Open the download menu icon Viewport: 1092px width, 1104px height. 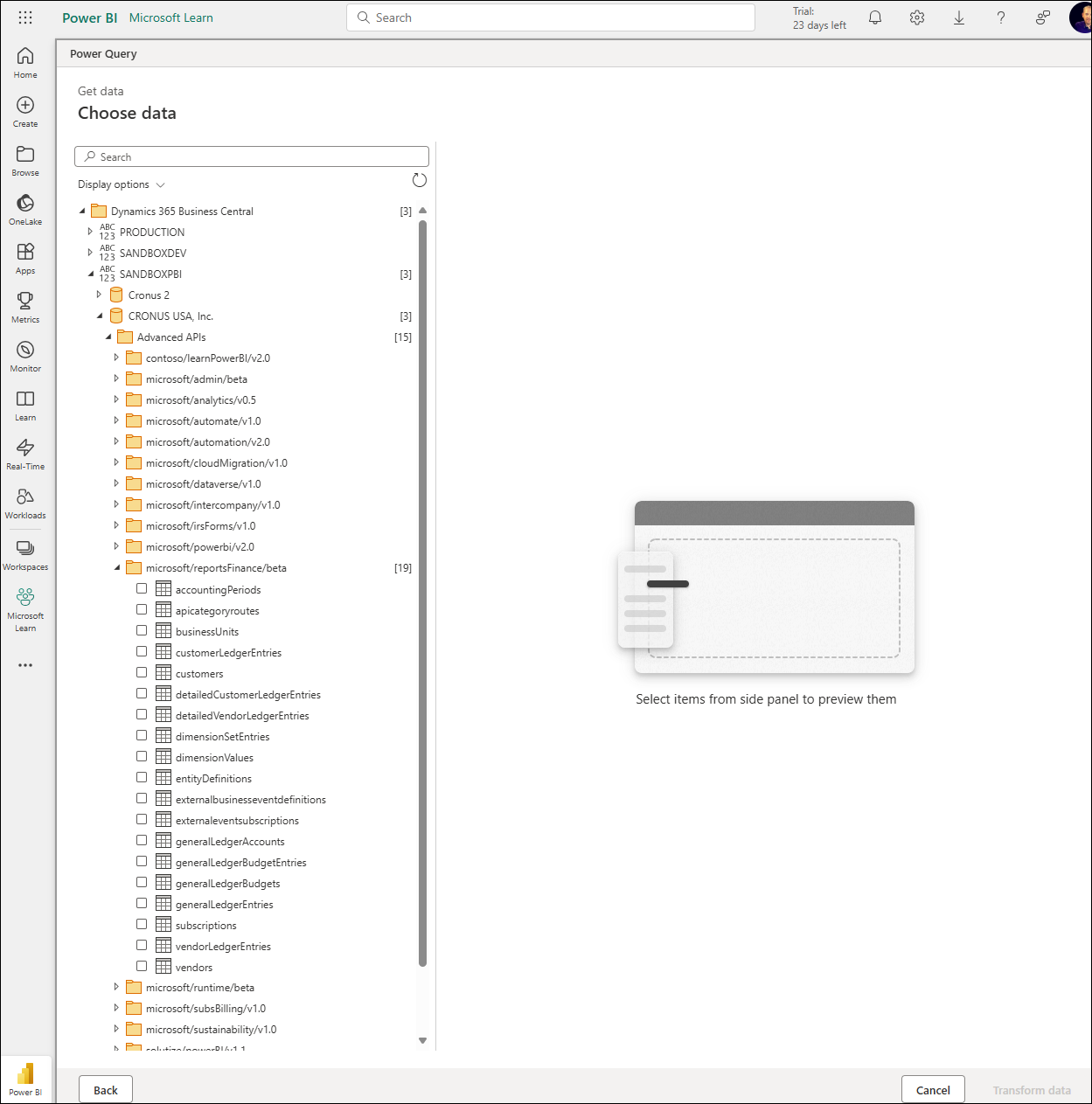click(959, 17)
